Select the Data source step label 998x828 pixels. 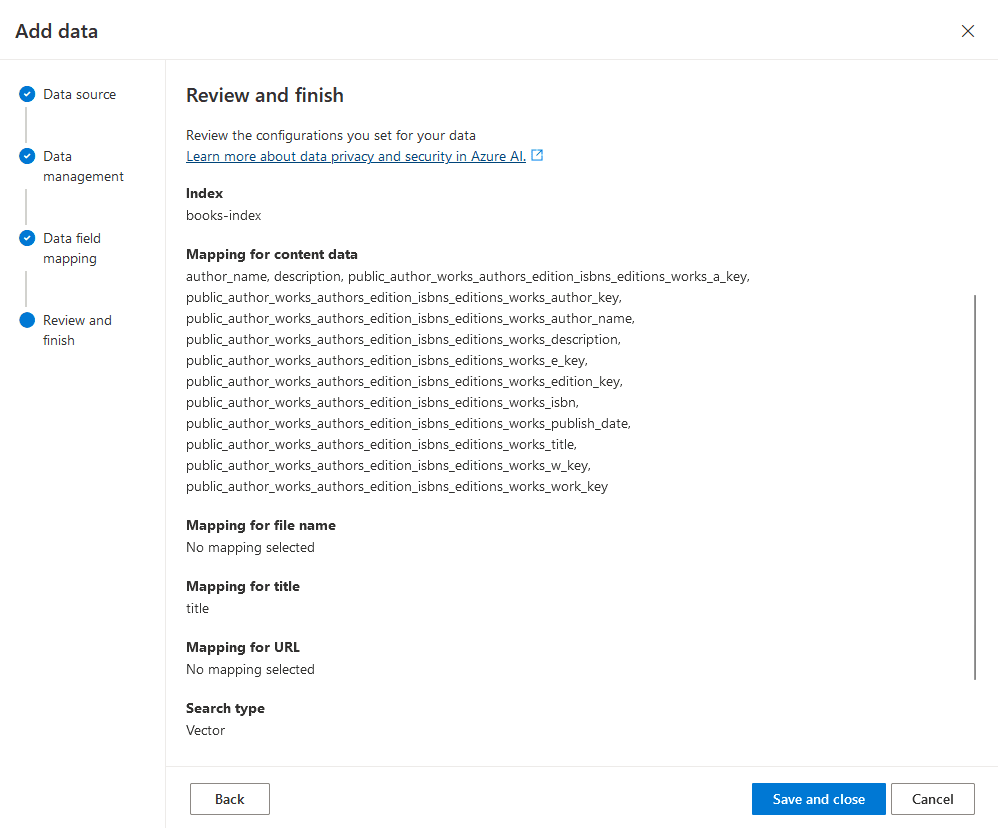[80, 94]
